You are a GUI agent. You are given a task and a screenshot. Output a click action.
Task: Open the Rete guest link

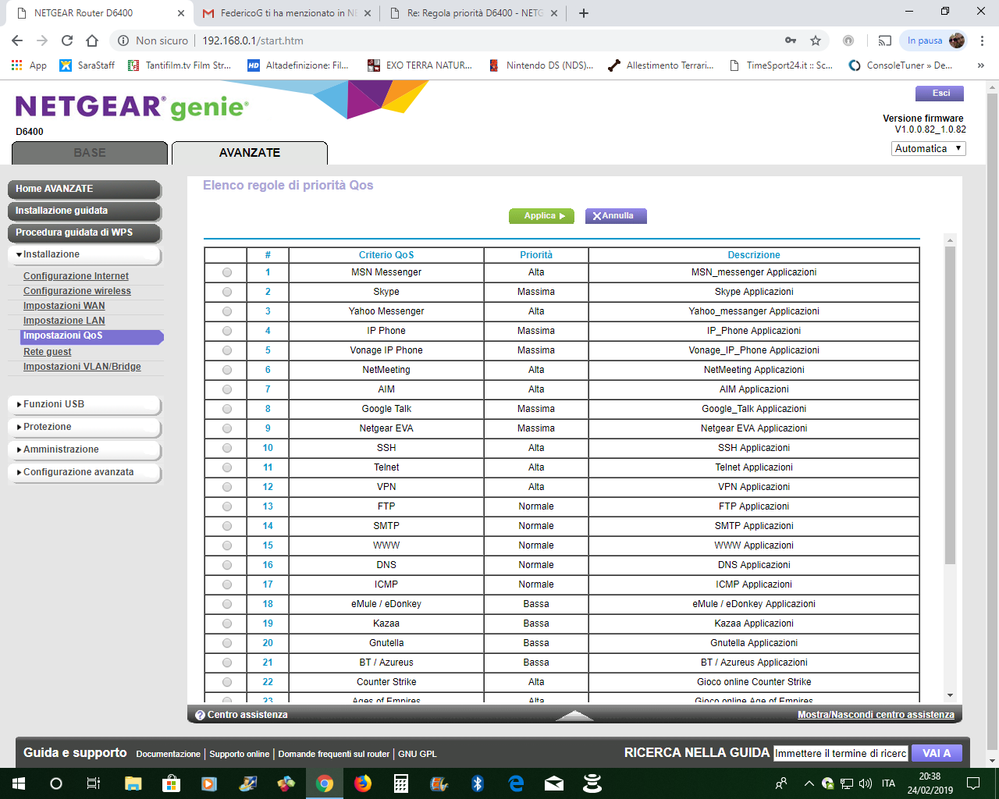tap(47, 352)
